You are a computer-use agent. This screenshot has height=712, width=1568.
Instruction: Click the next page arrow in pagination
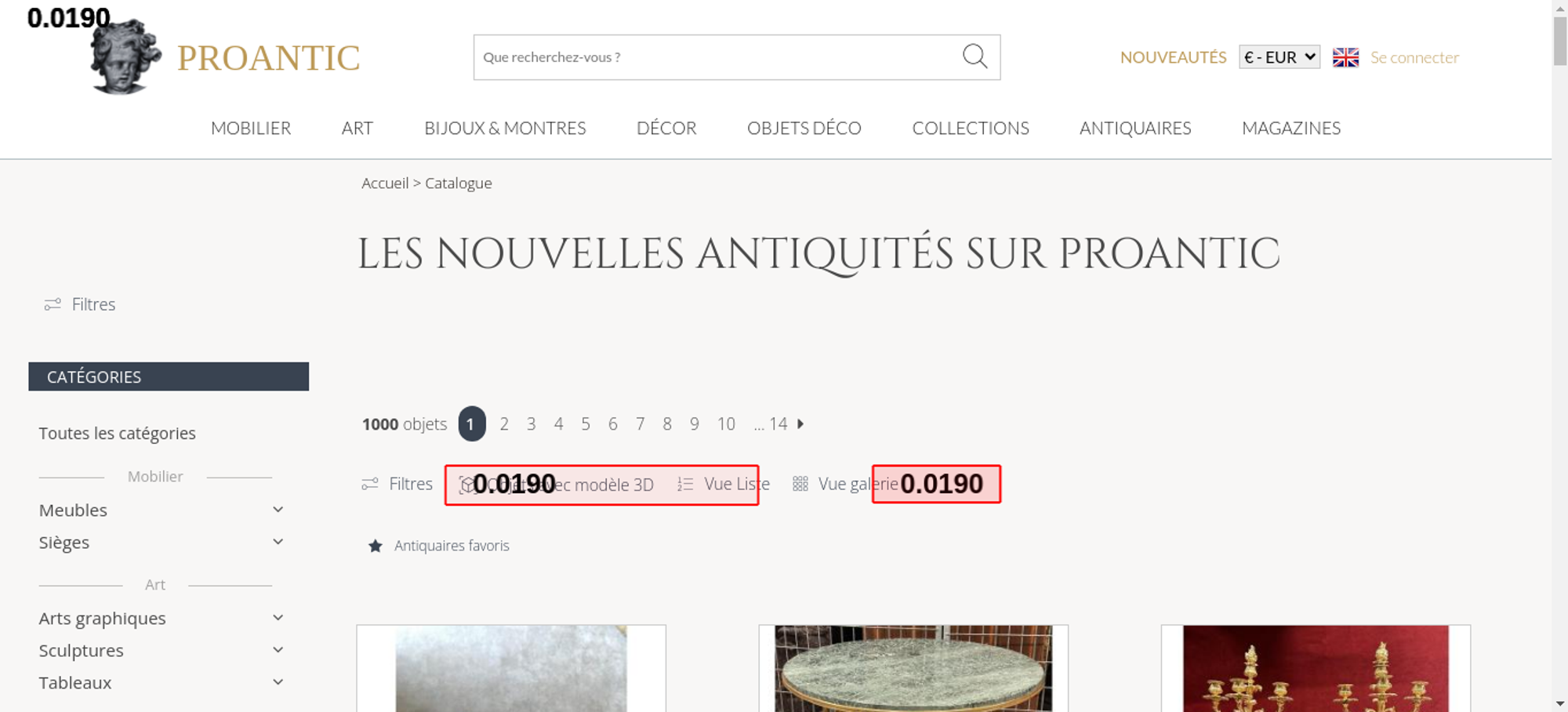[800, 424]
